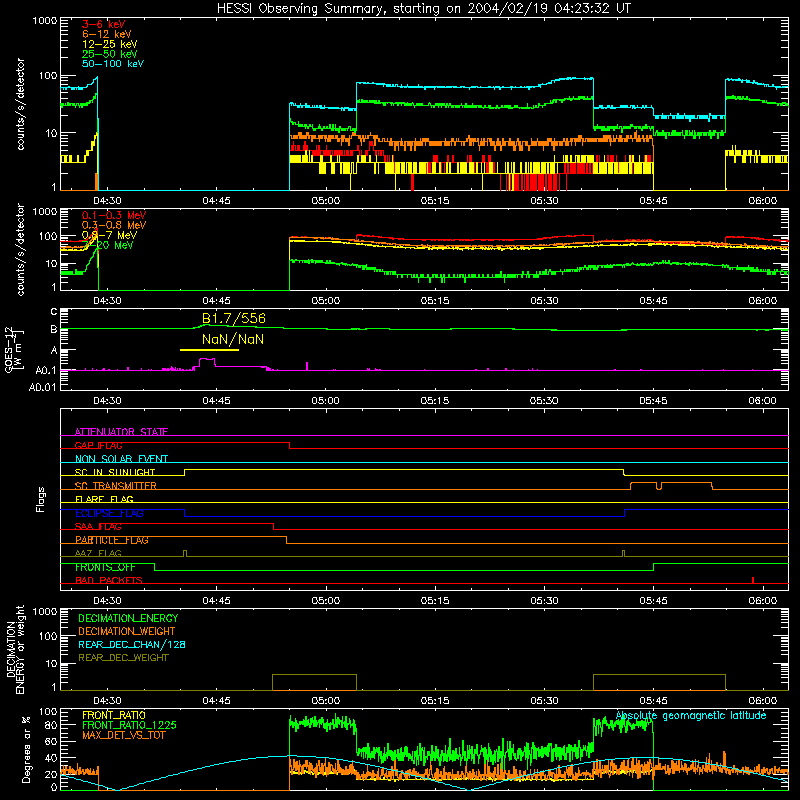Click the DECIMATION_ENERGY legend label

(128, 618)
